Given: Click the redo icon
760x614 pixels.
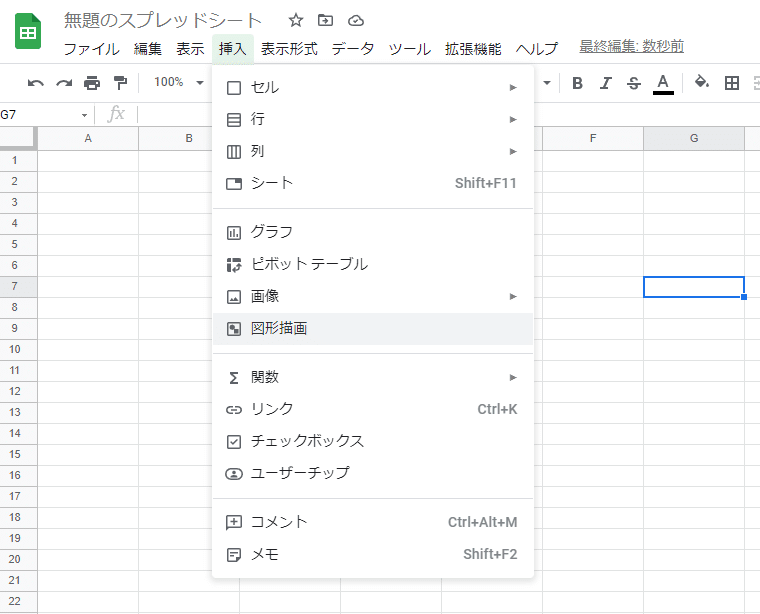Looking at the screenshot, I should click(63, 83).
